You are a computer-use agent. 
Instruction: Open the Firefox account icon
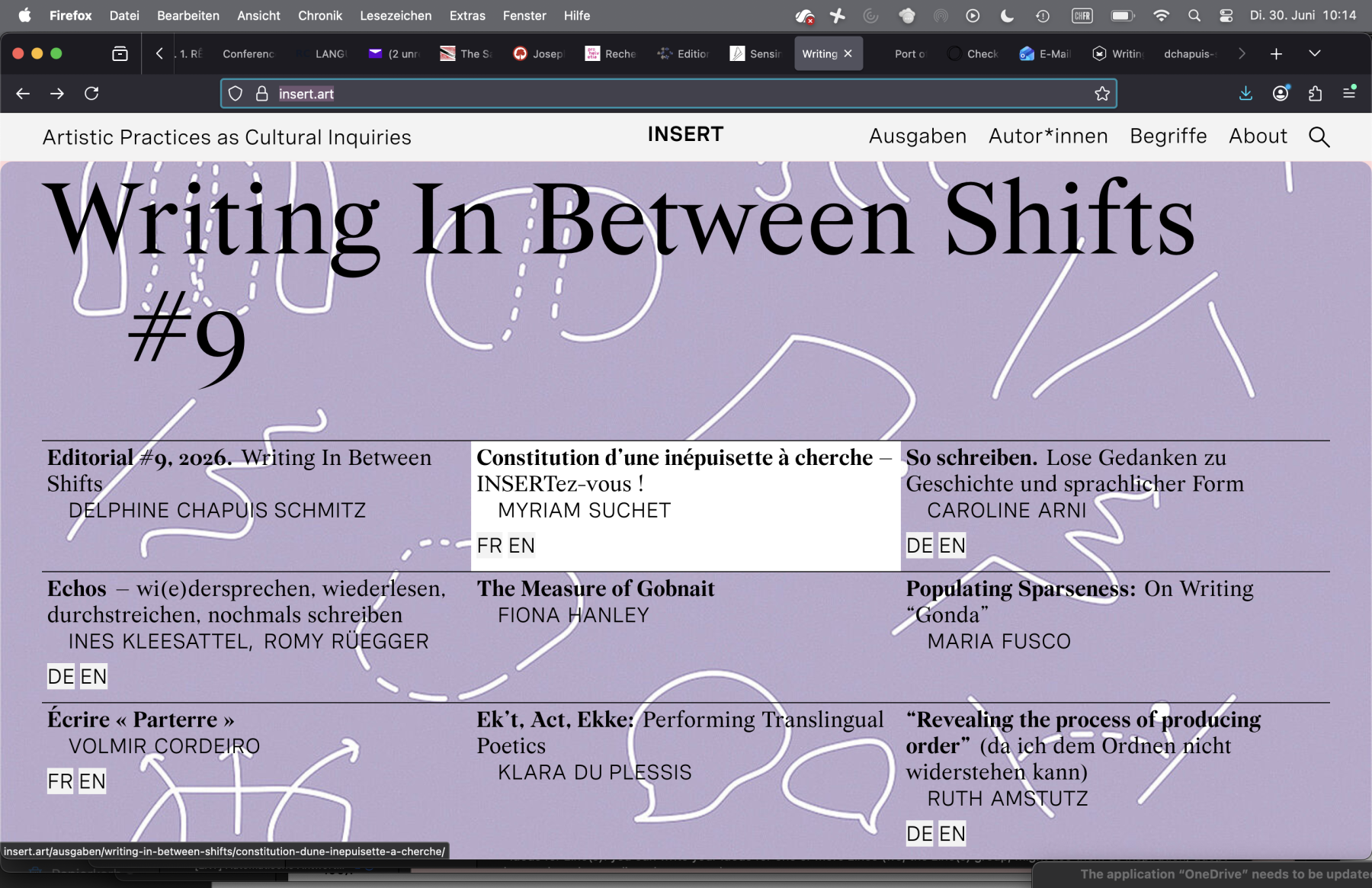tap(1281, 93)
